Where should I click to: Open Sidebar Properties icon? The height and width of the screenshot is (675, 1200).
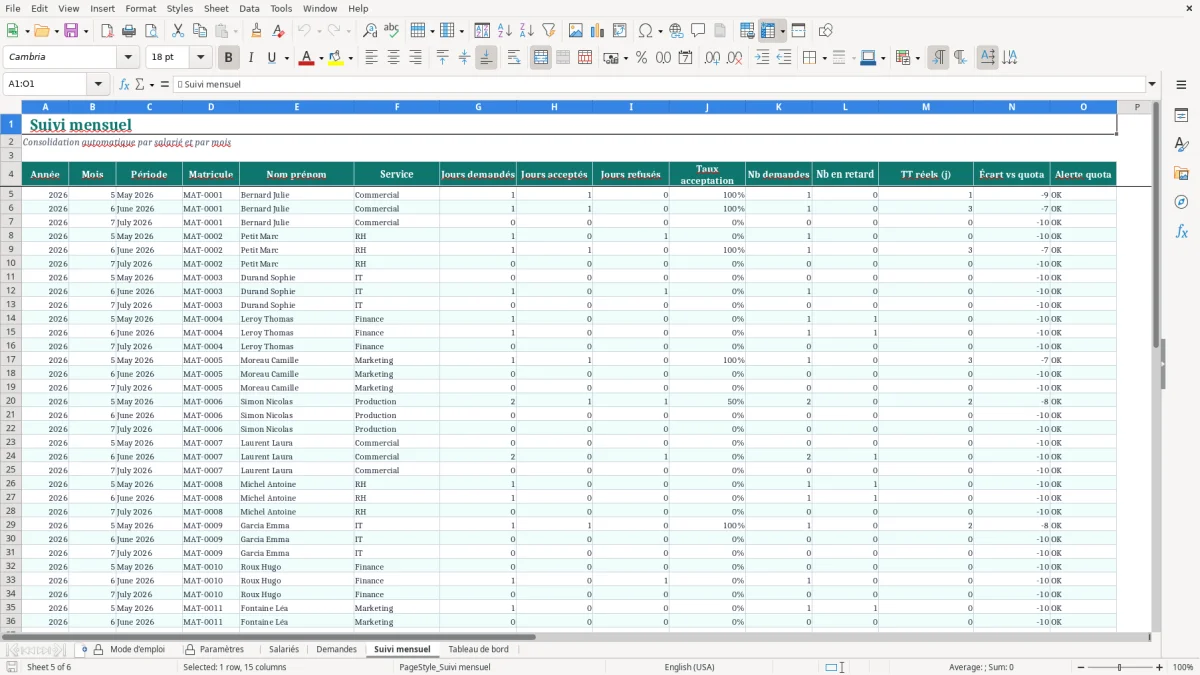pos(1181,116)
